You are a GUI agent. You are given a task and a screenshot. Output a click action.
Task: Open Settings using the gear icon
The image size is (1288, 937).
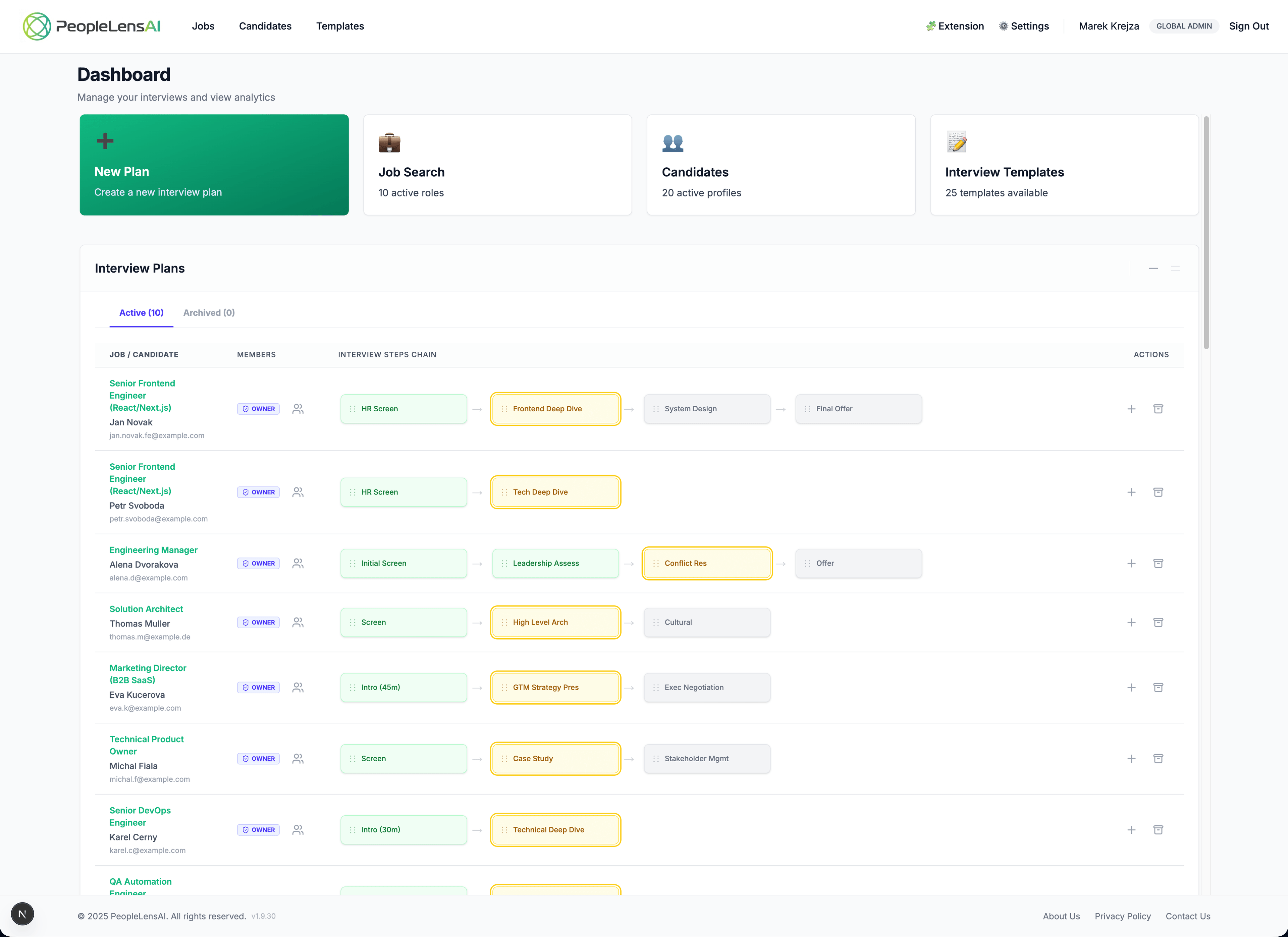[1003, 26]
